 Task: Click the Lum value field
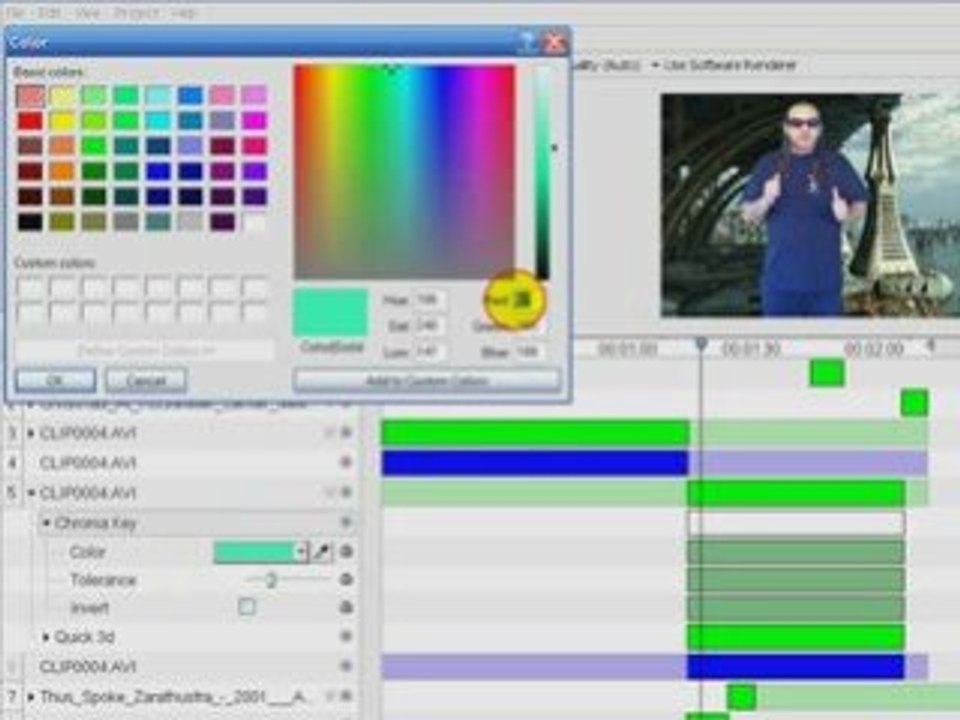pos(429,352)
